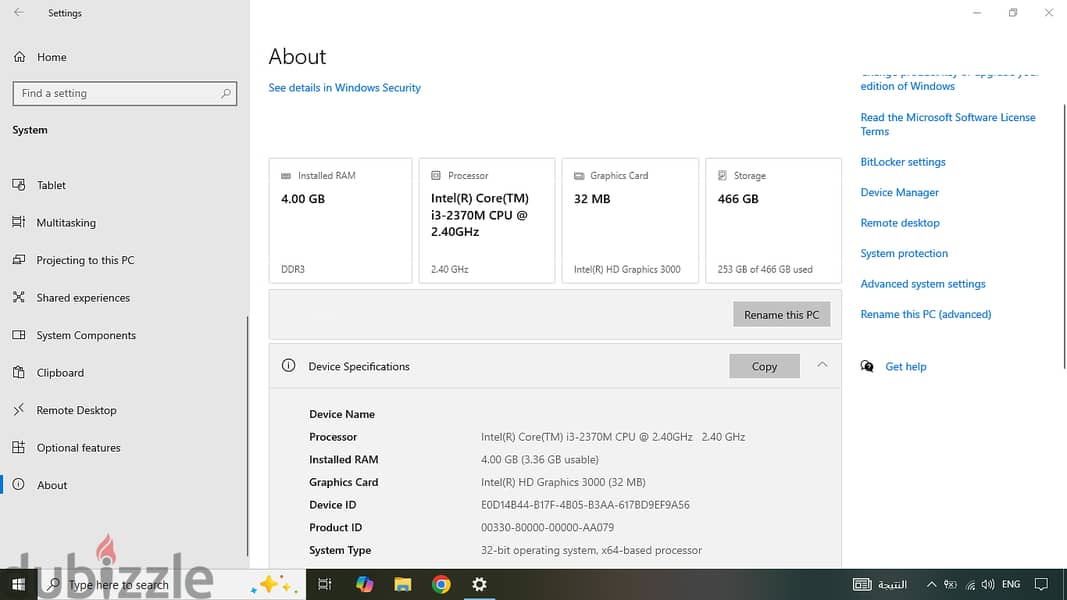1067x600 pixels.
Task: Open System protection link
Action: (904, 253)
